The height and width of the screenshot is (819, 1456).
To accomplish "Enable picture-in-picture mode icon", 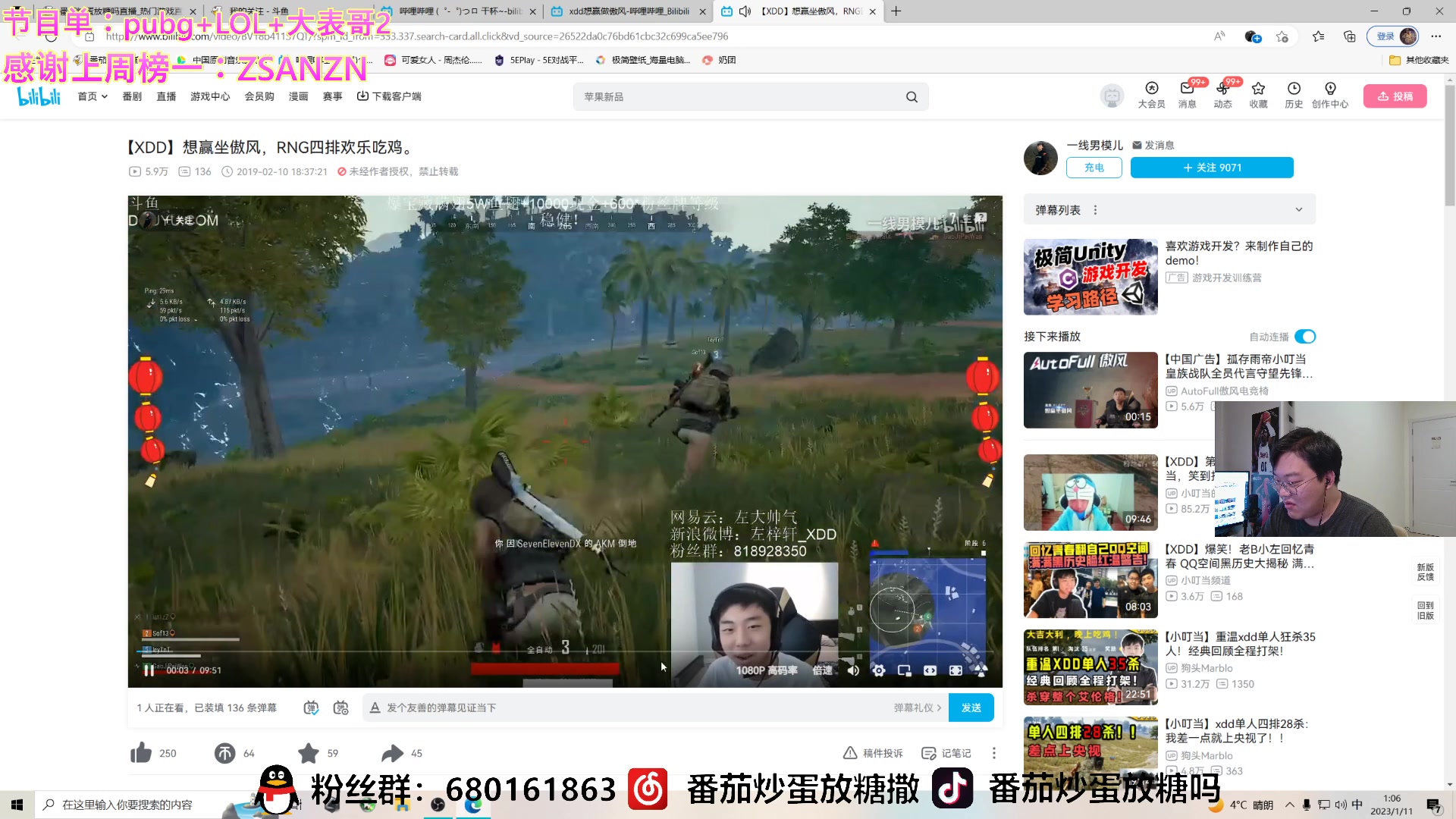I will pos(904,670).
